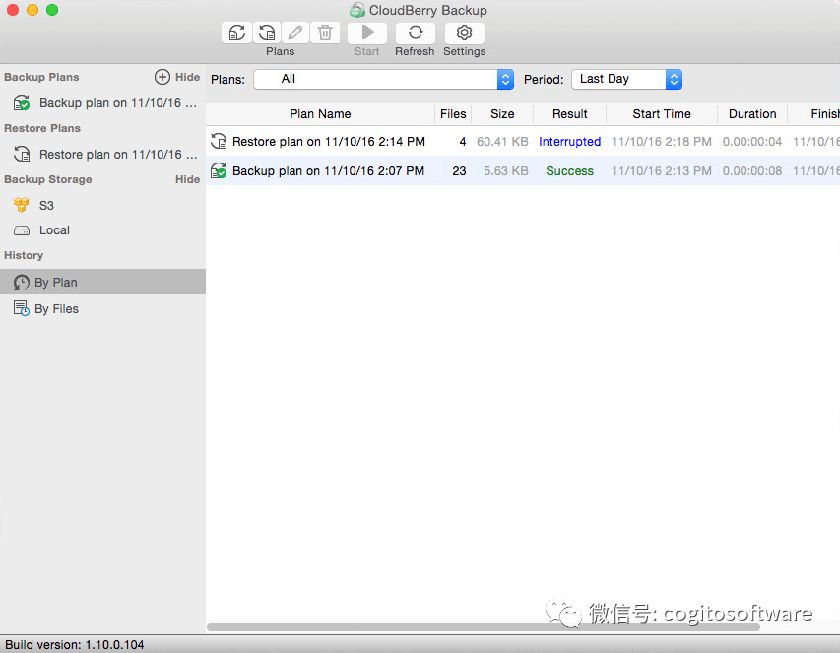Click the horizontal scrollbar at table bottom
Viewport: 840px width, 653px height.
click(483, 627)
